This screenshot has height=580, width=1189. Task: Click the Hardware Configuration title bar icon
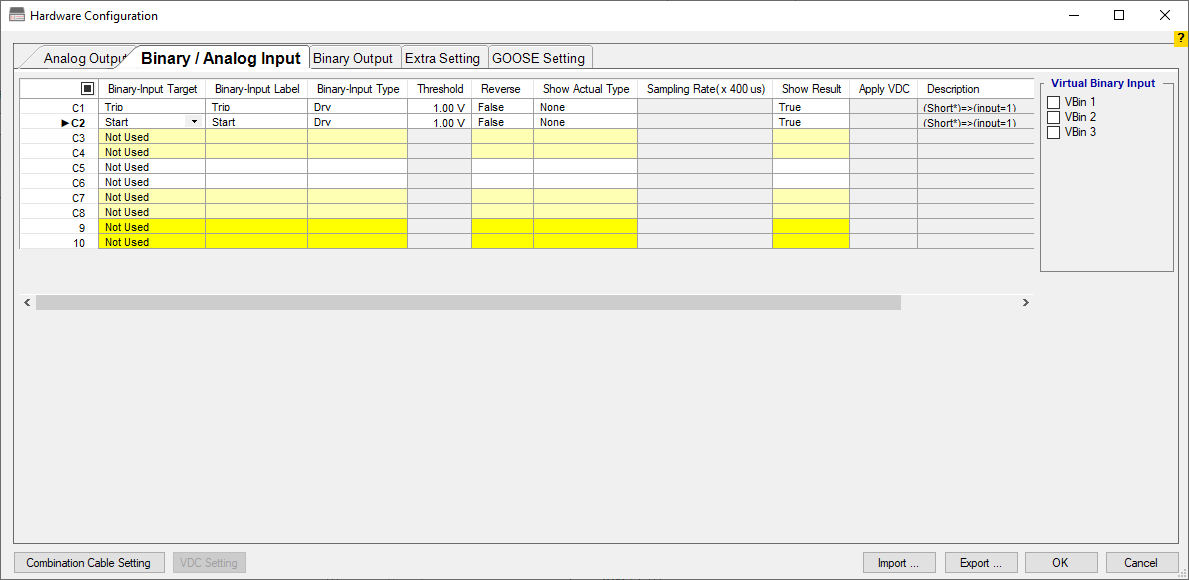point(17,16)
